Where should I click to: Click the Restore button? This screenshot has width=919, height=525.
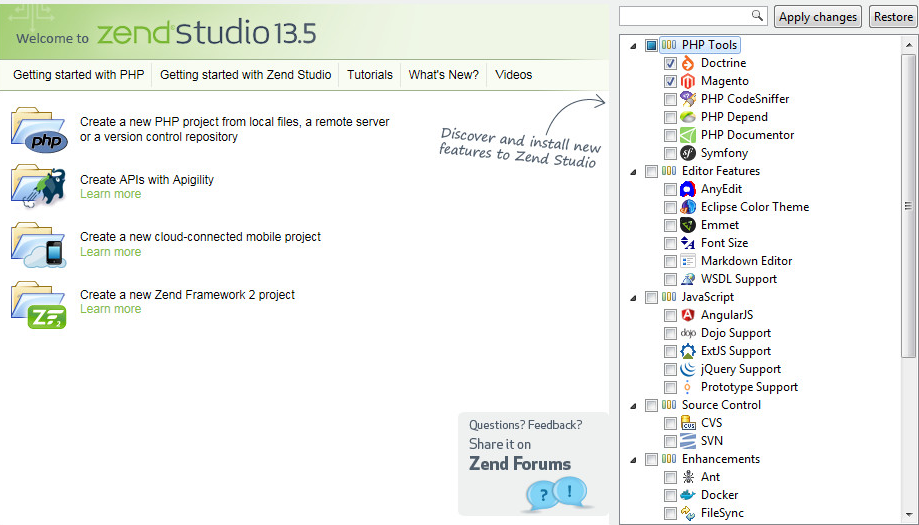tap(893, 16)
